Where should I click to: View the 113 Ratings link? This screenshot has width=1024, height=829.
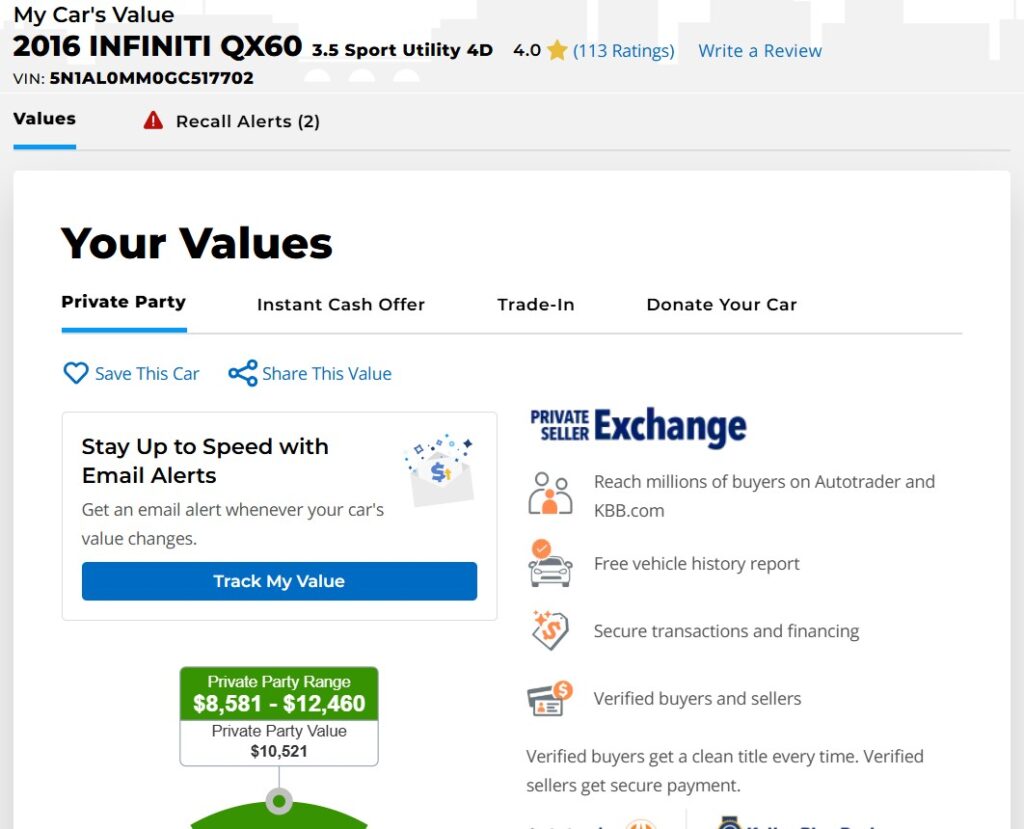point(623,51)
